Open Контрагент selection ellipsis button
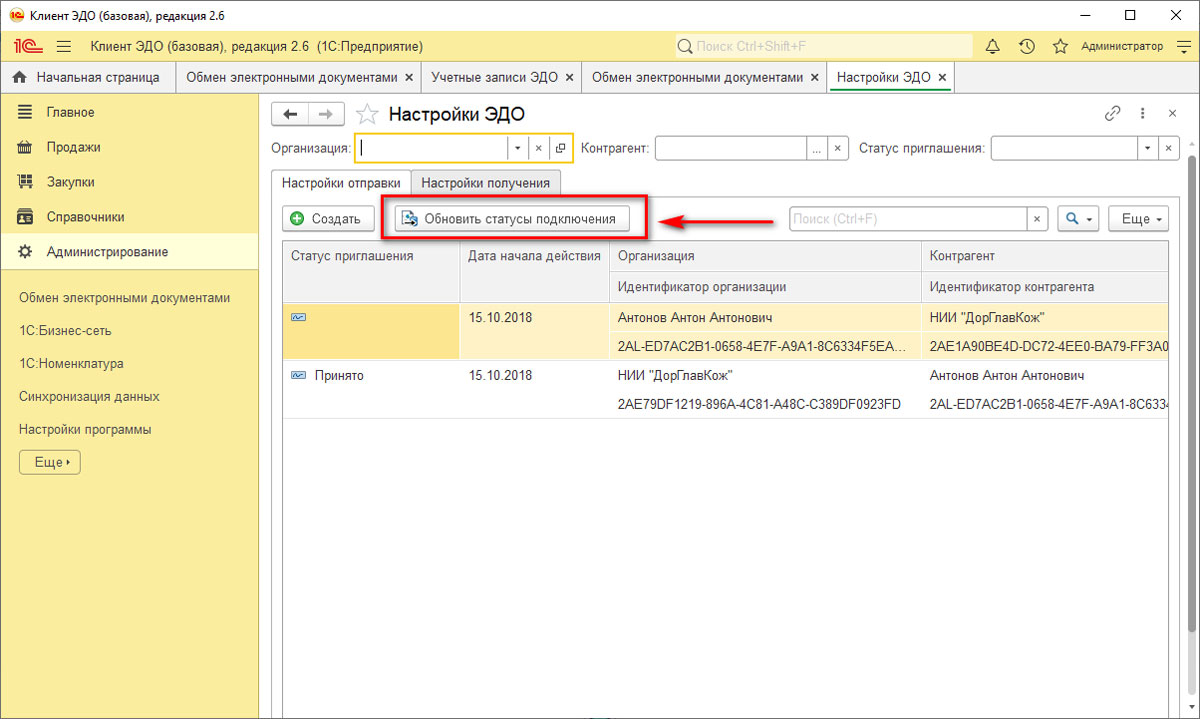 tap(817, 148)
